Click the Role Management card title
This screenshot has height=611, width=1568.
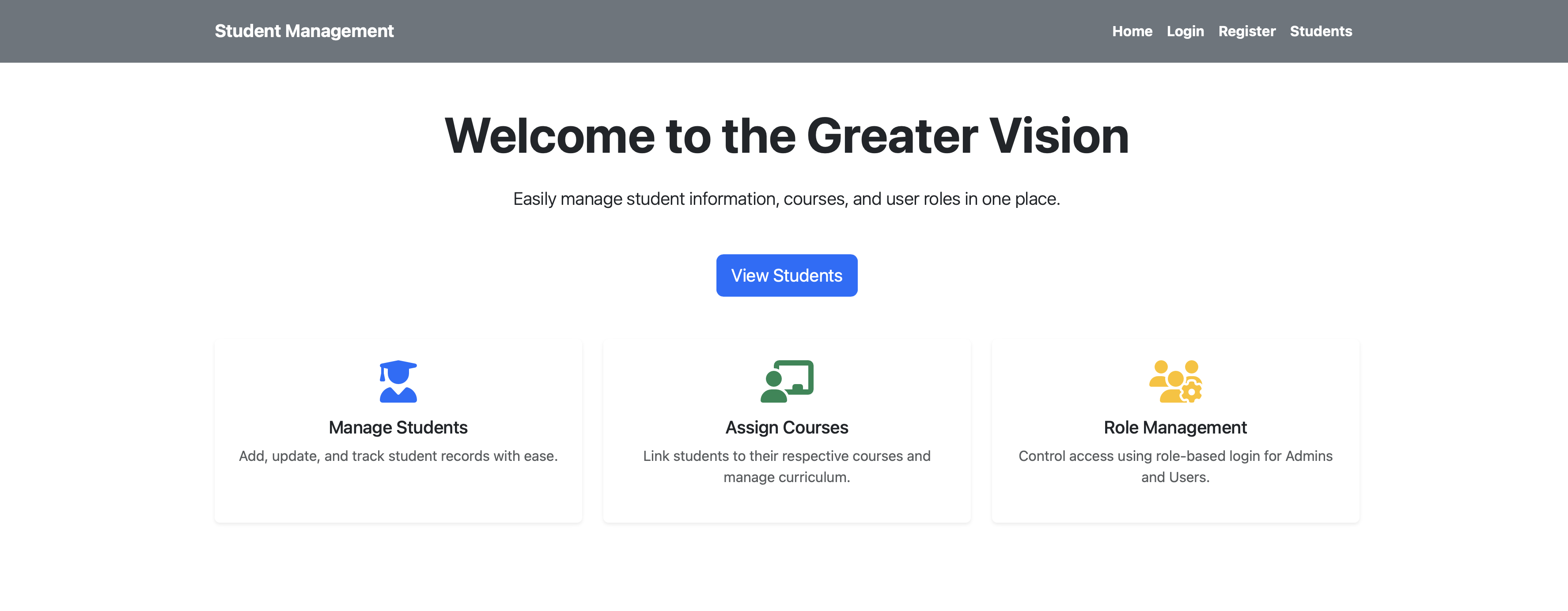click(x=1175, y=427)
